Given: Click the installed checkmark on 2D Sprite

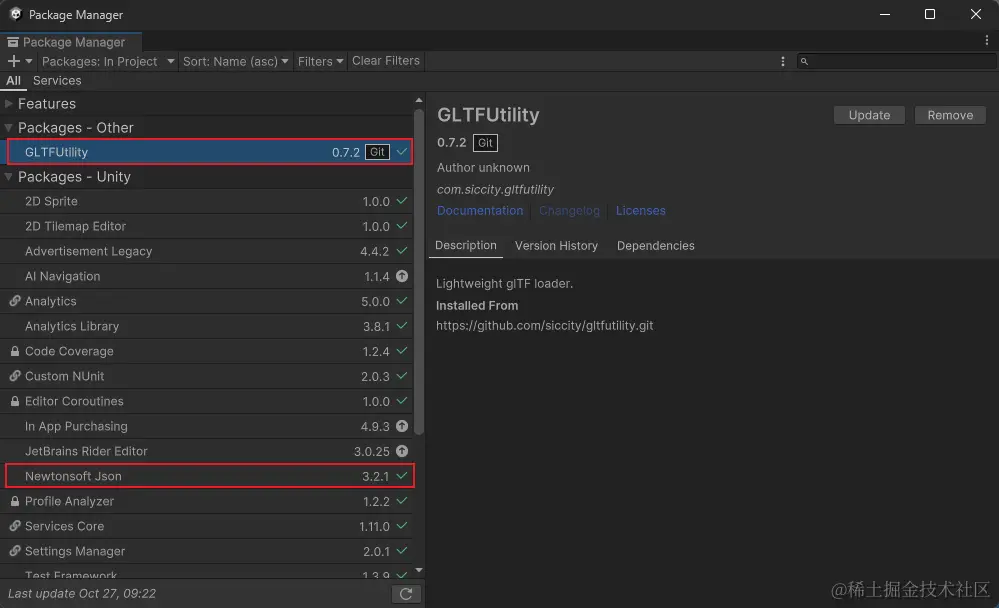Looking at the screenshot, I should click(401, 201).
